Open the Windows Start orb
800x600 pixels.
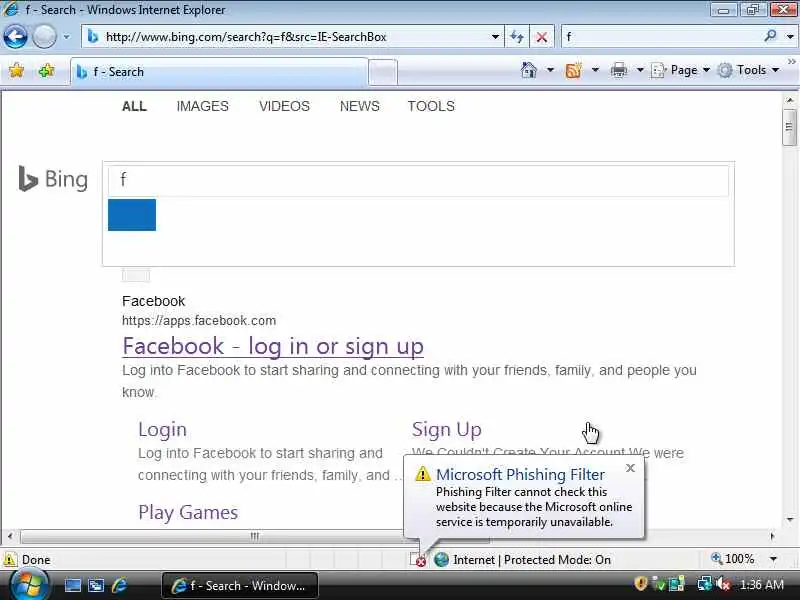(x=29, y=585)
